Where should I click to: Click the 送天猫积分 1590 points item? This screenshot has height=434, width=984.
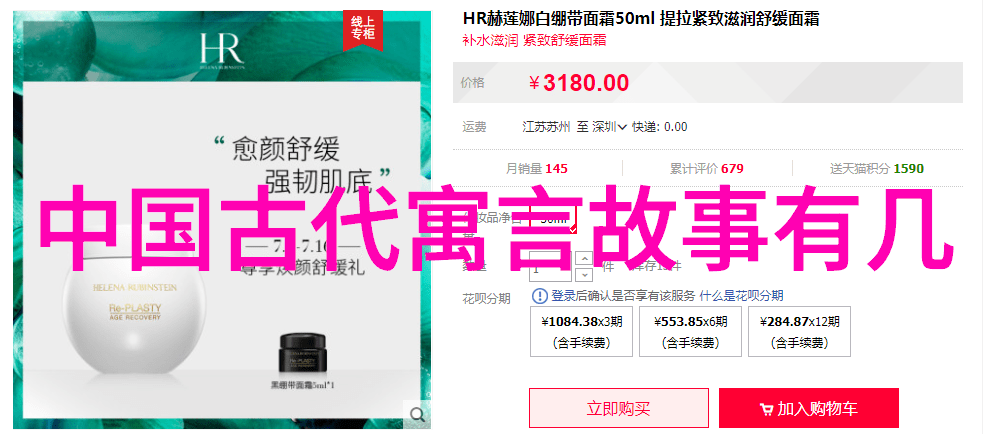pyautogui.click(x=877, y=168)
